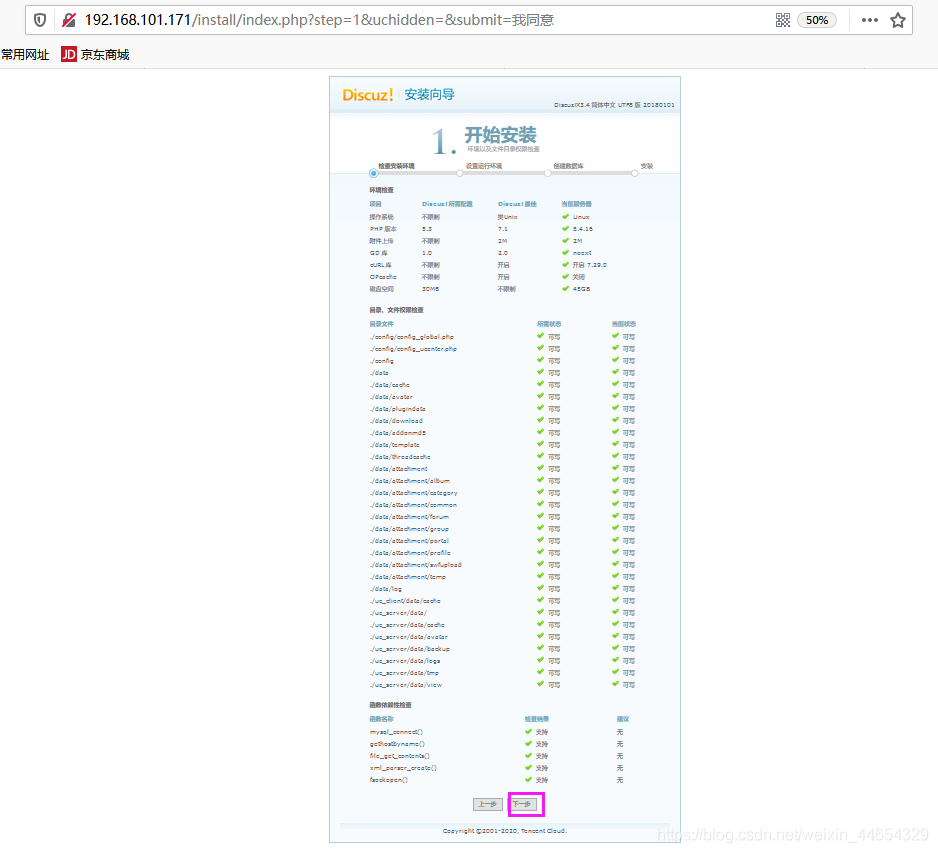The height and width of the screenshot is (853, 938).
Task: Click the 上一步 previous step button
Action: pos(488,804)
